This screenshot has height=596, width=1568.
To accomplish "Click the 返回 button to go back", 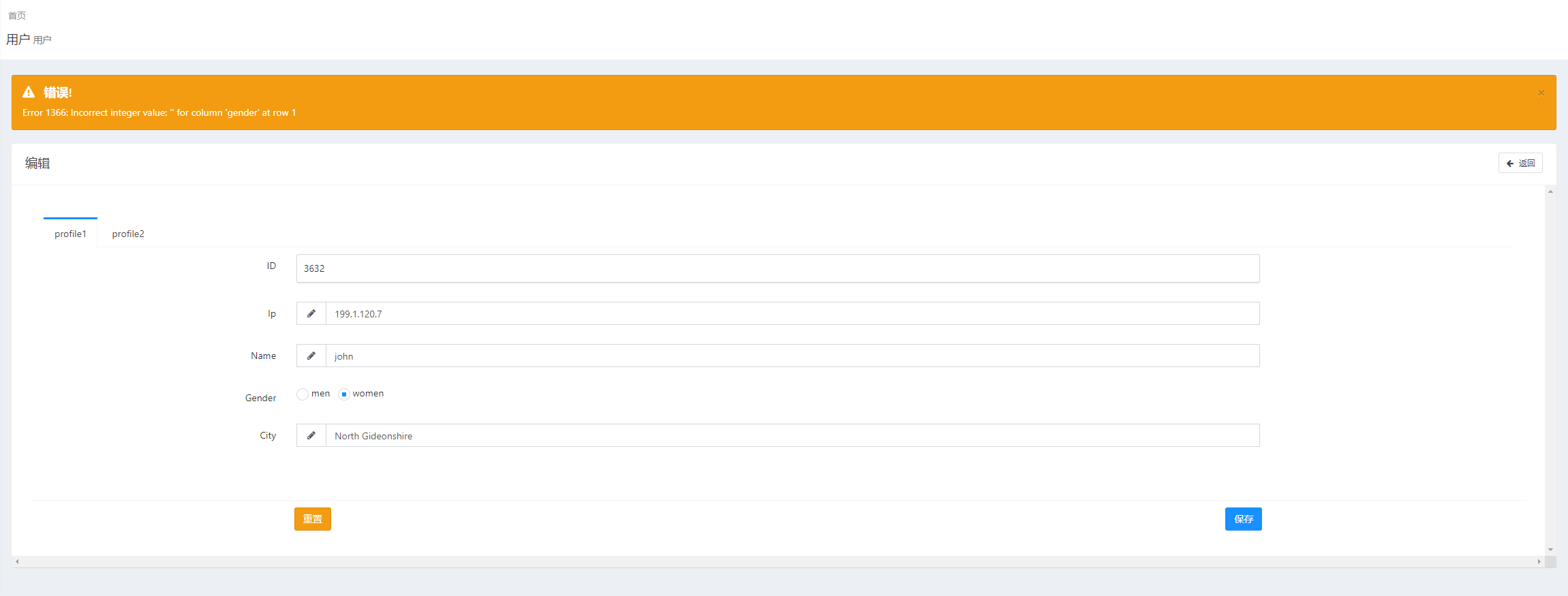I will (1521, 163).
